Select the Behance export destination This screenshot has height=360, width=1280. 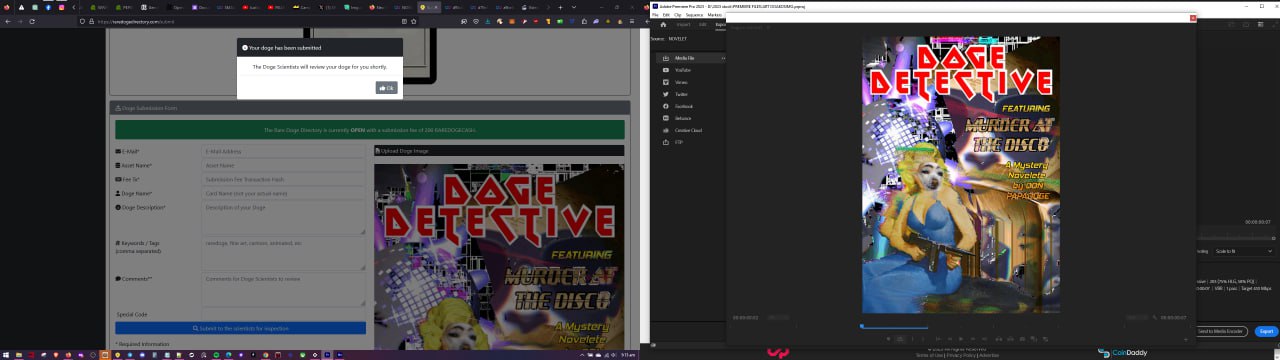683,118
